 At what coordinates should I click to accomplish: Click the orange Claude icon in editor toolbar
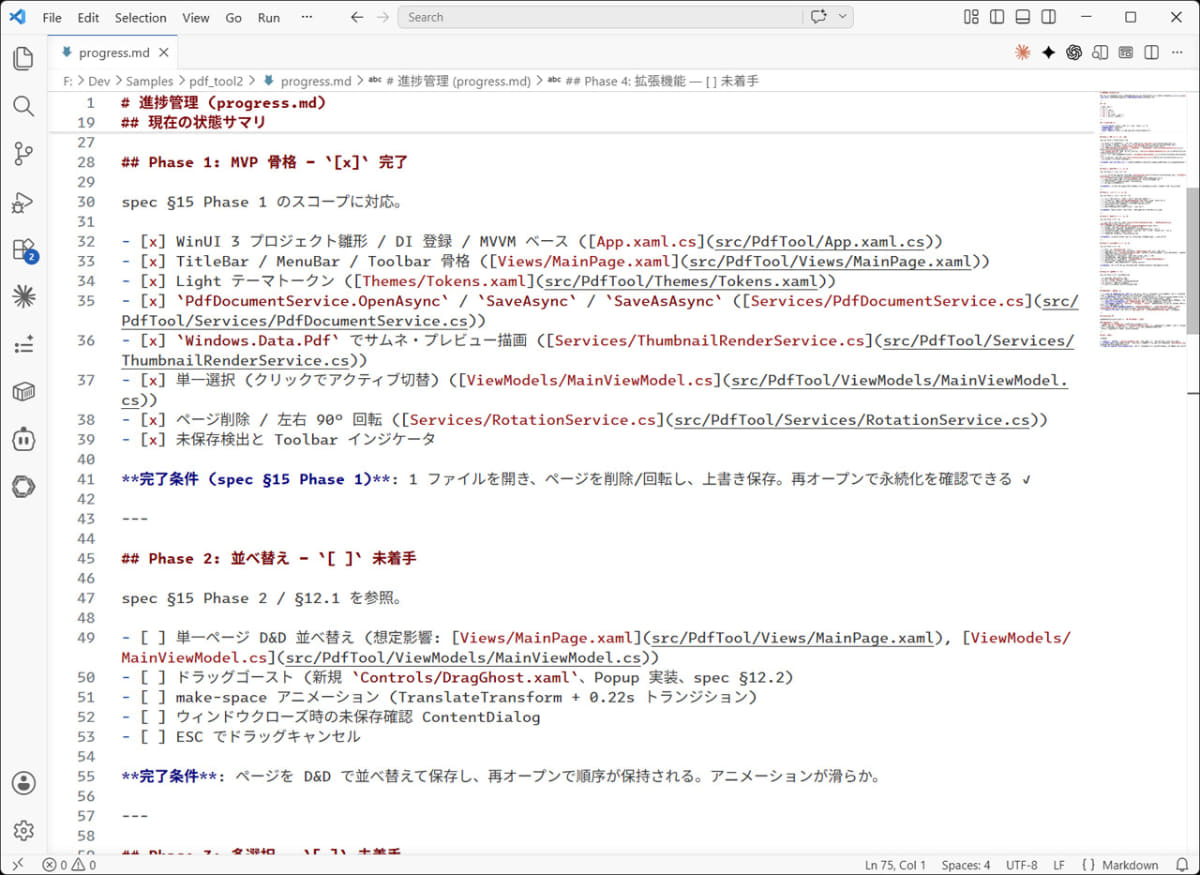coord(1022,52)
